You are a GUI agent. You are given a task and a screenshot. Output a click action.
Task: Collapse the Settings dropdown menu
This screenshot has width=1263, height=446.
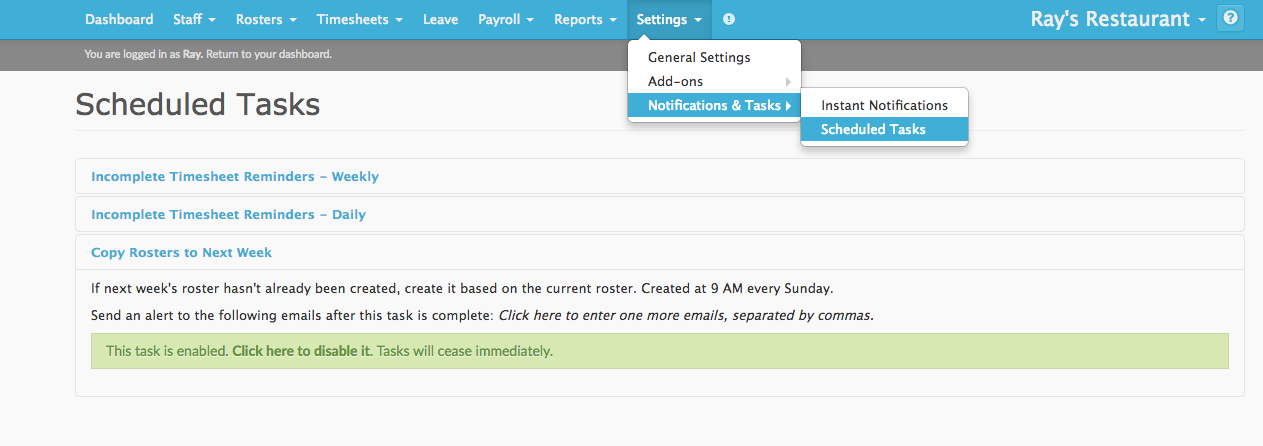669,19
